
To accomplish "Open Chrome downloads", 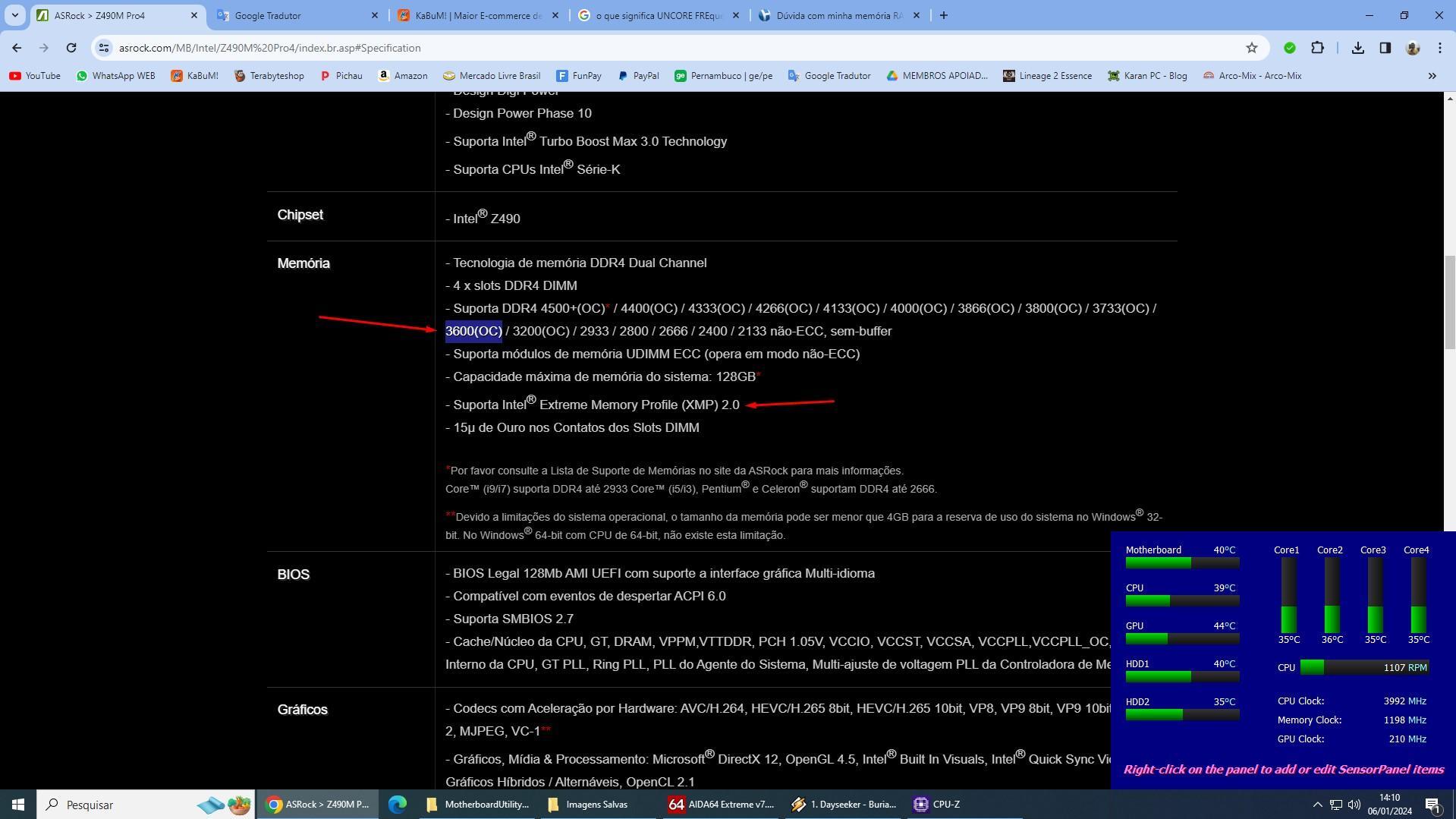I will click(1358, 48).
